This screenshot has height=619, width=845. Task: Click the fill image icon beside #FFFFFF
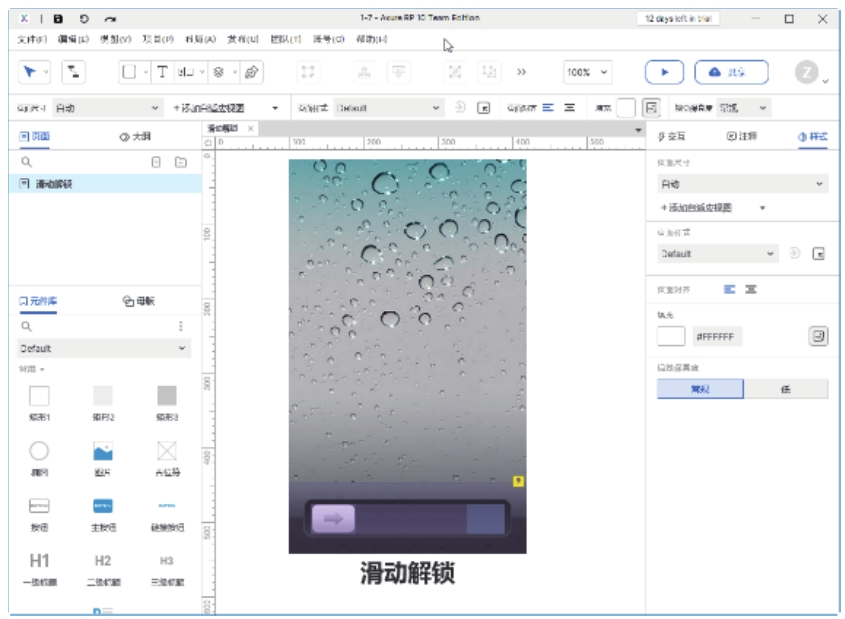(x=818, y=337)
